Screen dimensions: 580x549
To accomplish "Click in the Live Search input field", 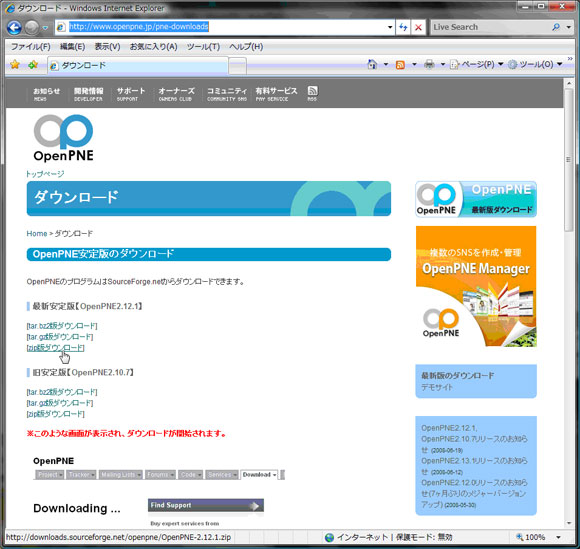I will [x=490, y=27].
